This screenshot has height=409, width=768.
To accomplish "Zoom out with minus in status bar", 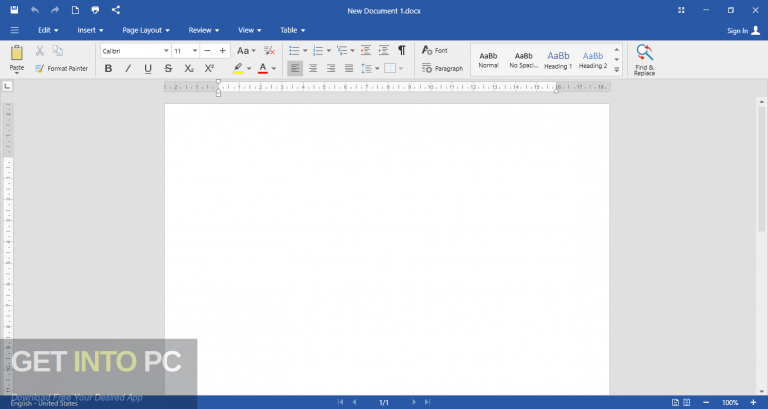I will pos(706,402).
